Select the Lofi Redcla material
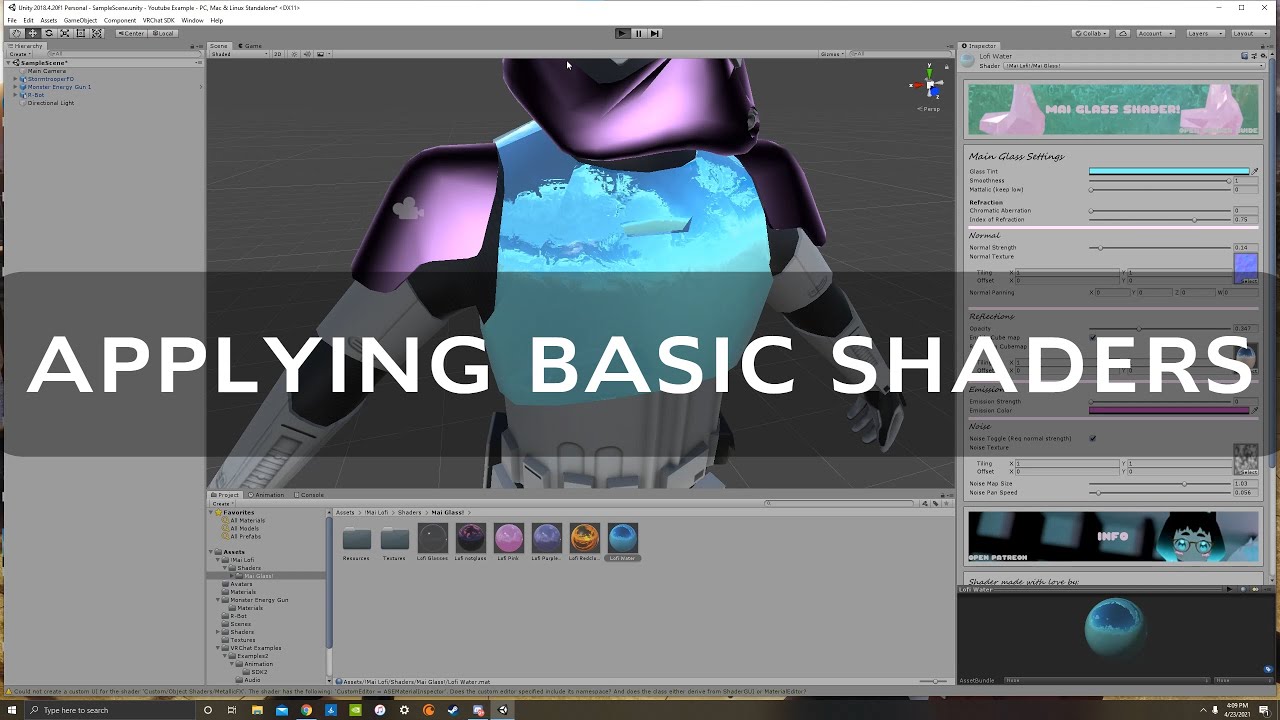Viewport: 1280px width, 720px height. (x=584, y=542)
